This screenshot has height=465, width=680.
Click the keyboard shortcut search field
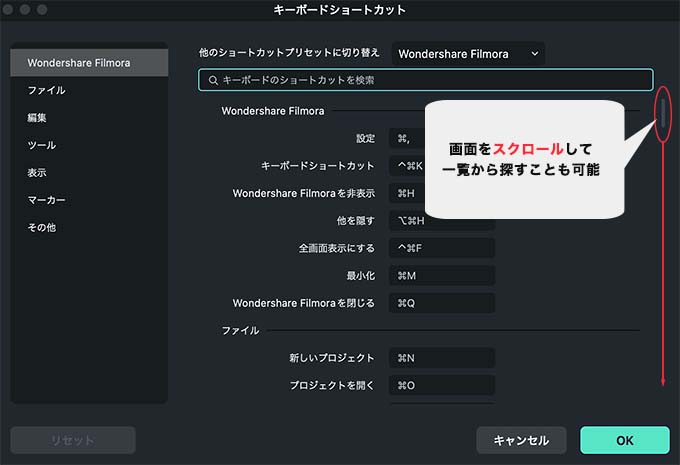click(x=426, y=80)
